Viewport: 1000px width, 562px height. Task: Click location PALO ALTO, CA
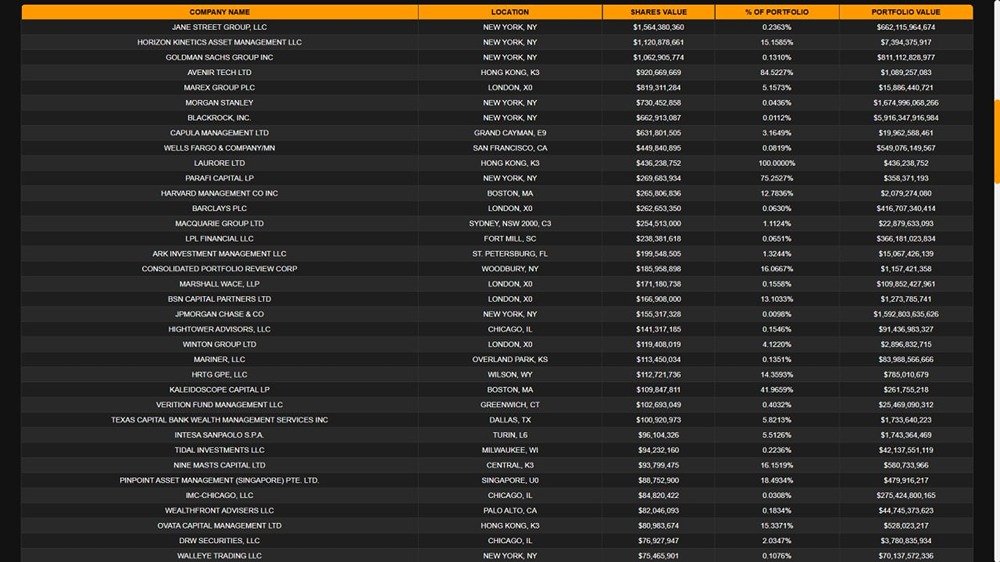(510, 510)
